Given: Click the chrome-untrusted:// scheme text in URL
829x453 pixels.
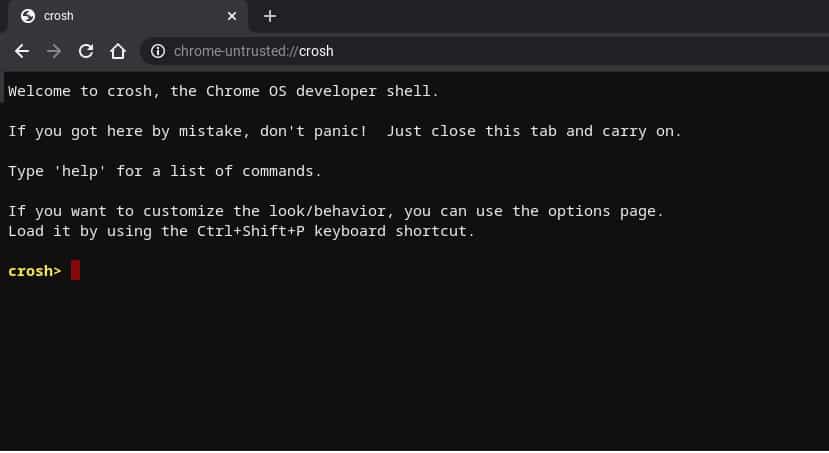Looking at the screenshot, I should click(x=236, y=51).
